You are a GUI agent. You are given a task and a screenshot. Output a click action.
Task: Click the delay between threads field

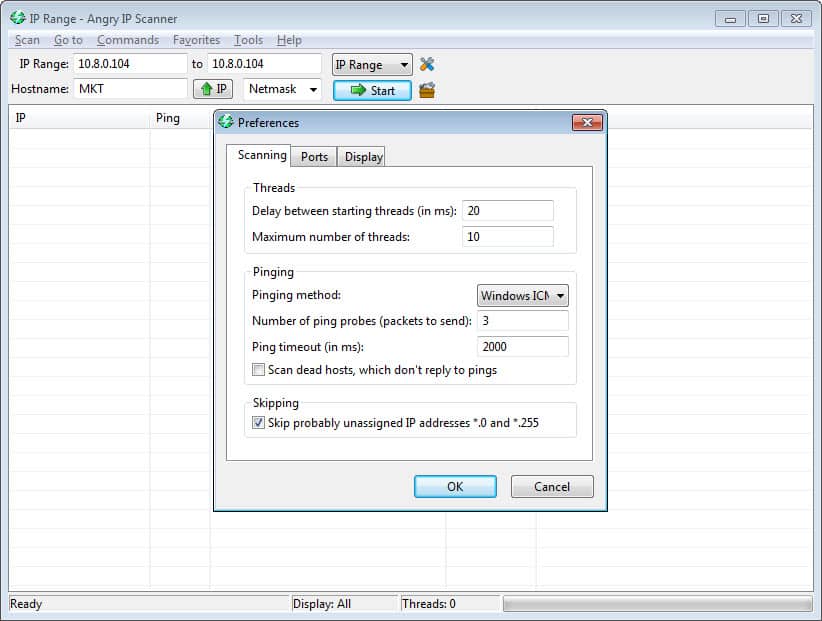[507, 211]
